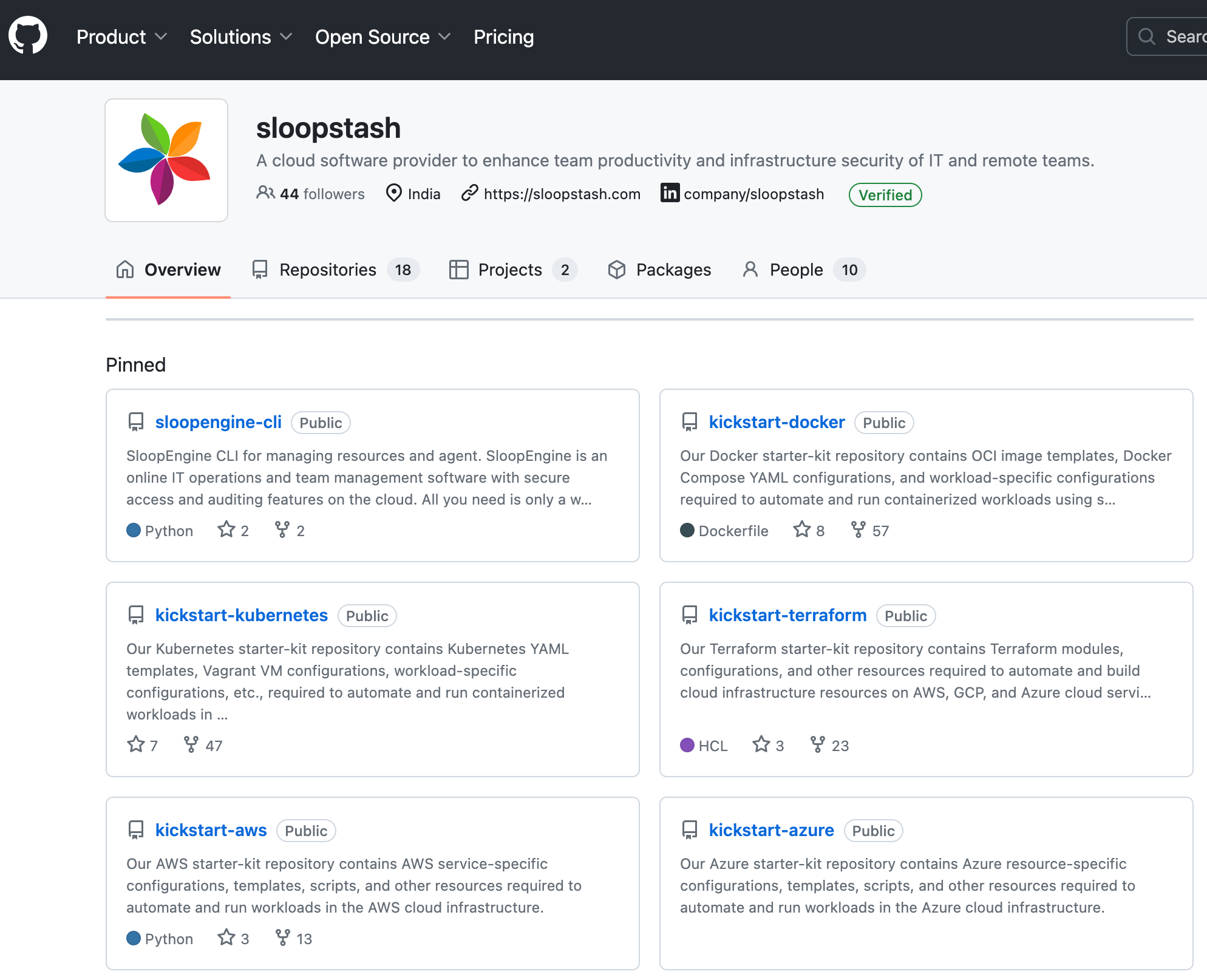Screen dimensions: 1207x980
Task: Open the Pricing page
Action: (503, 37)
